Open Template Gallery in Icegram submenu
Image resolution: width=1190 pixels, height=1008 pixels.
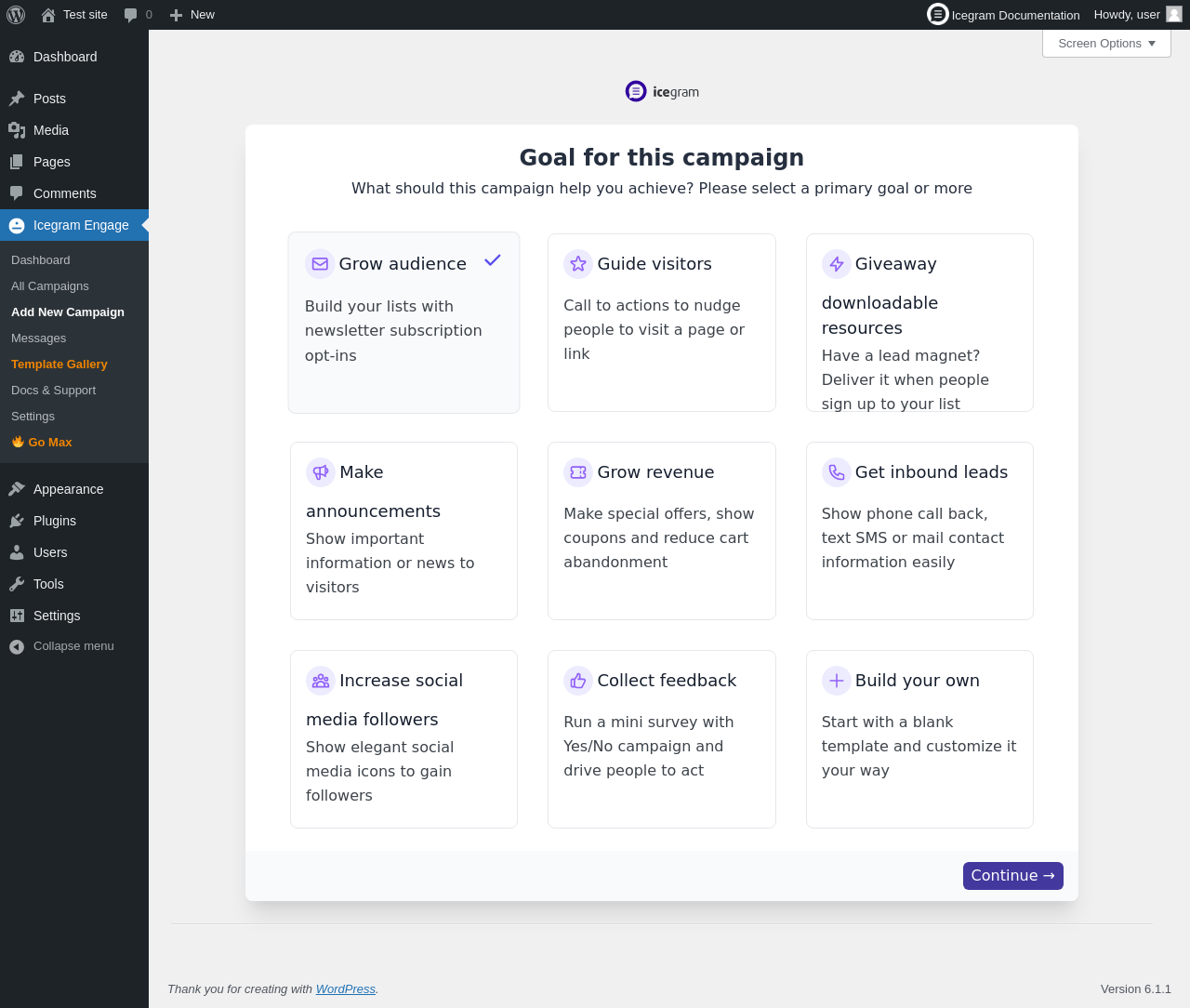coord(59,365)
